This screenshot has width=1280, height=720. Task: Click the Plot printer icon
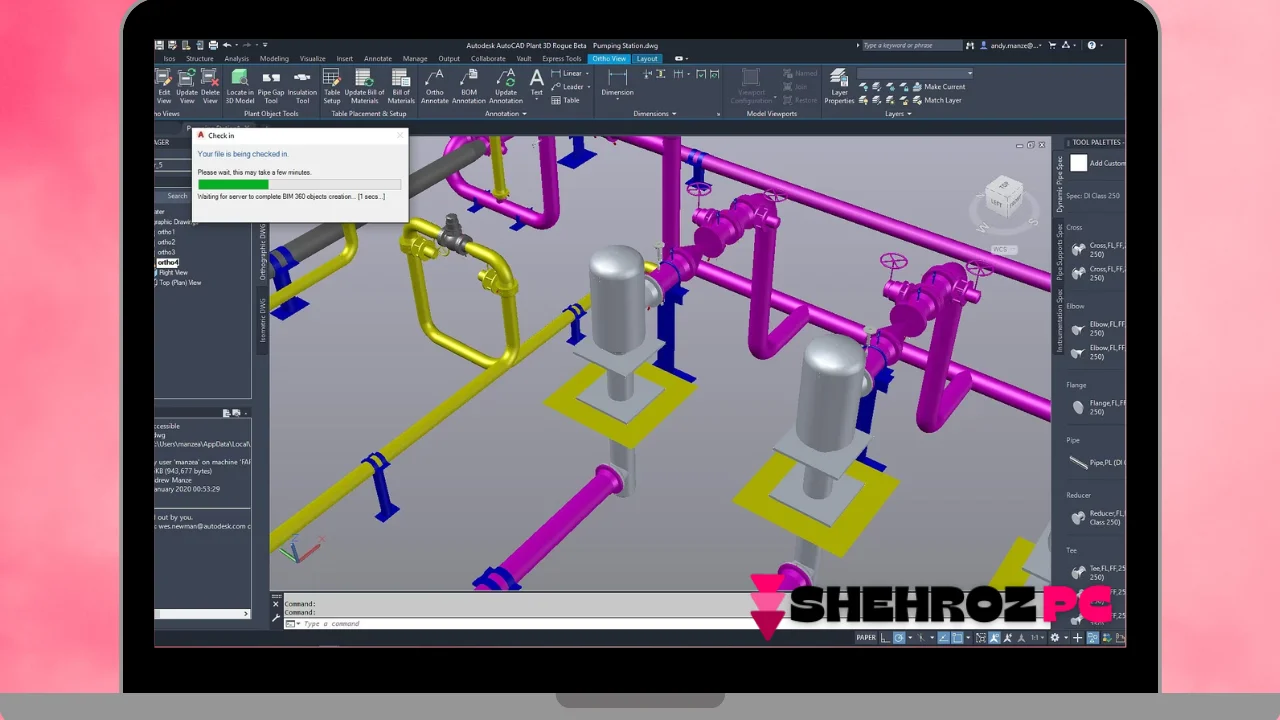click(x=213, y=45)
